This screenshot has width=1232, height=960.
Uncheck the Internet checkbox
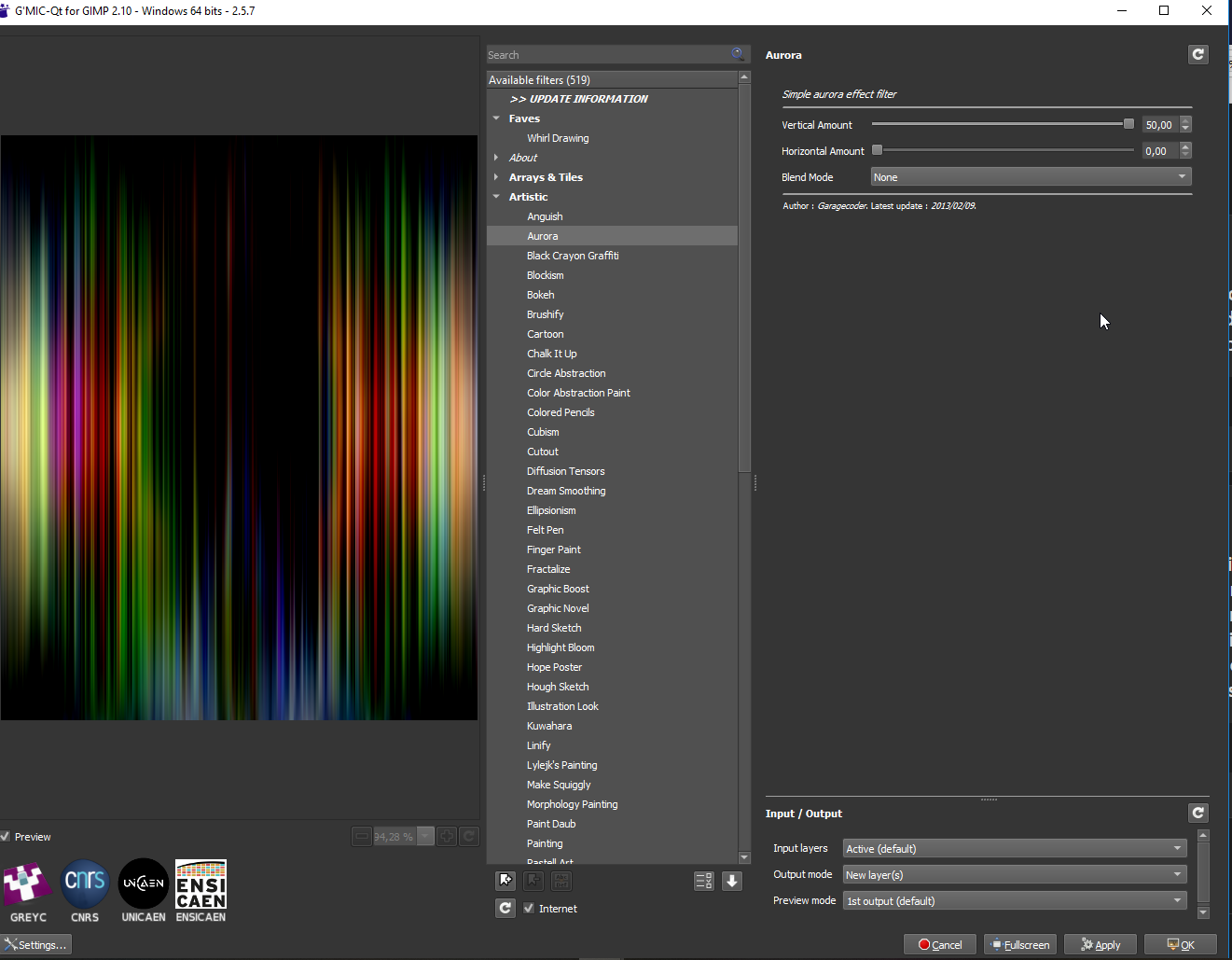tap(529, 909)
